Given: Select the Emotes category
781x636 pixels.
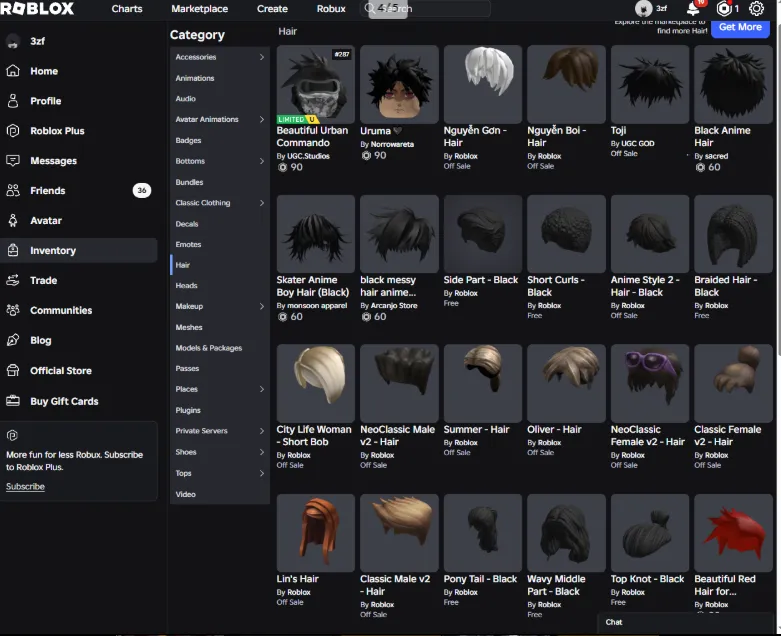Looking at the screenshot, I should pos(220,244).
